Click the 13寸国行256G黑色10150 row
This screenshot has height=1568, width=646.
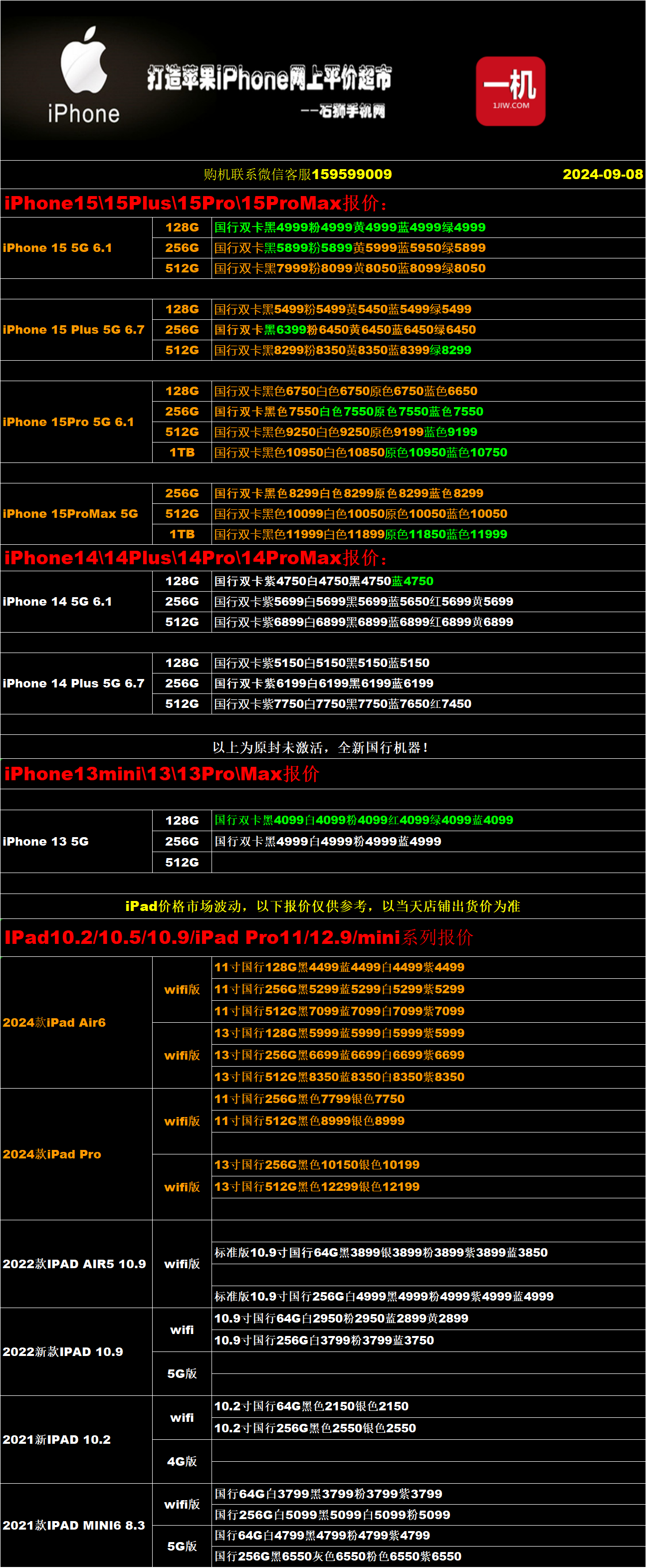pos(428,1164)
